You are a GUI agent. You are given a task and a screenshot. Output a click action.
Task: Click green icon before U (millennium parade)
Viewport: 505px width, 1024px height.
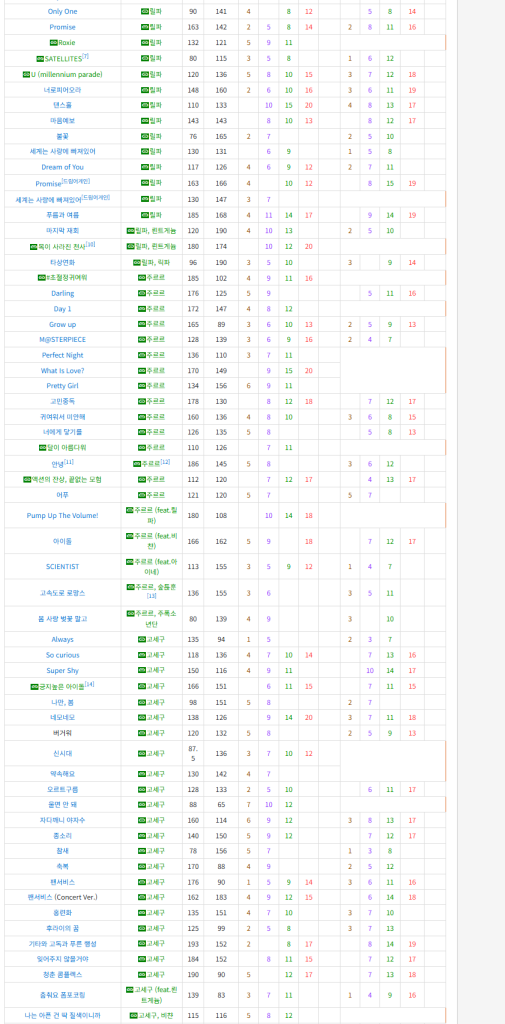click(x=26, y=74)
